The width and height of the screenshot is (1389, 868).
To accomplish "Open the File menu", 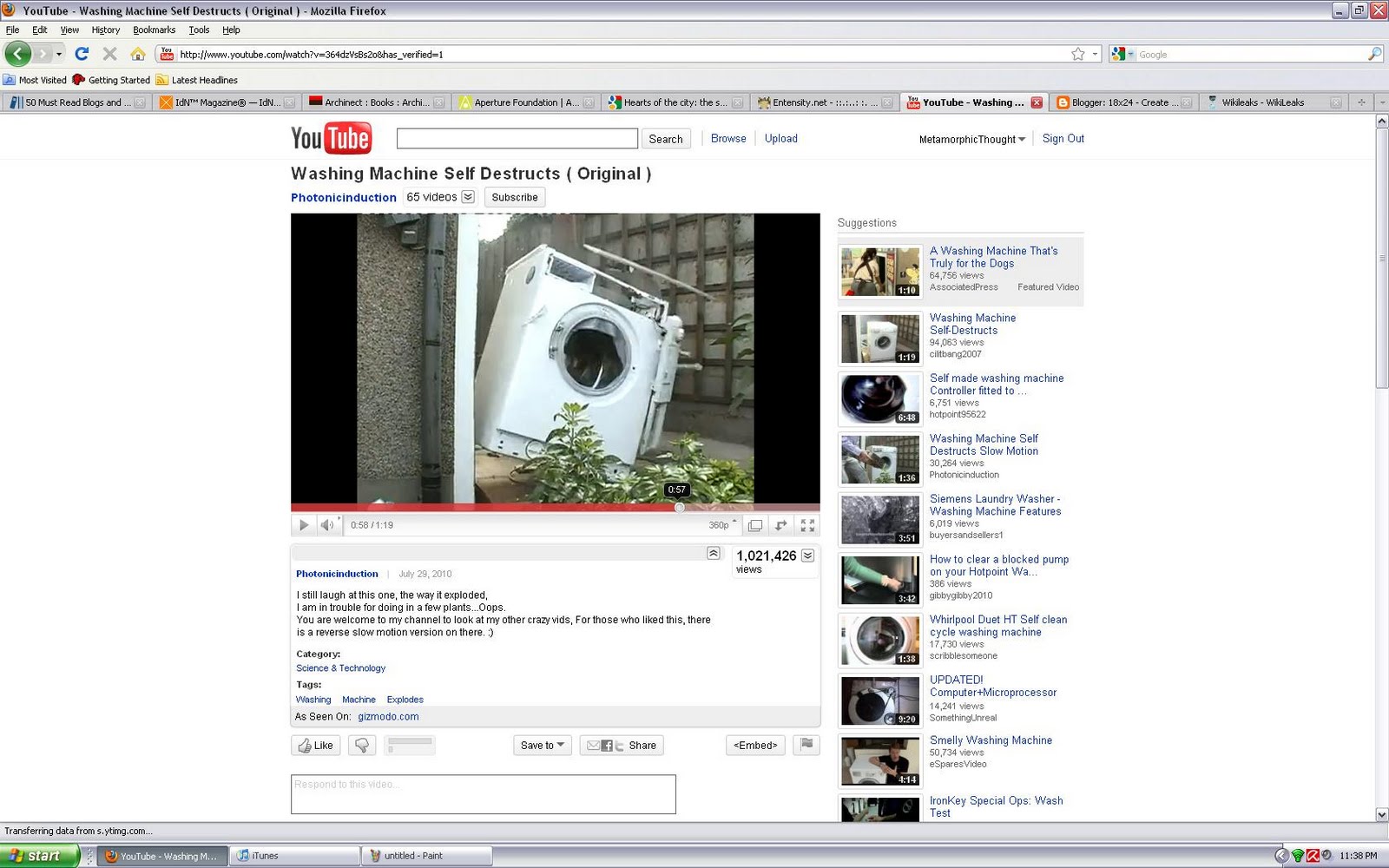I will click(x=12, y=30).
